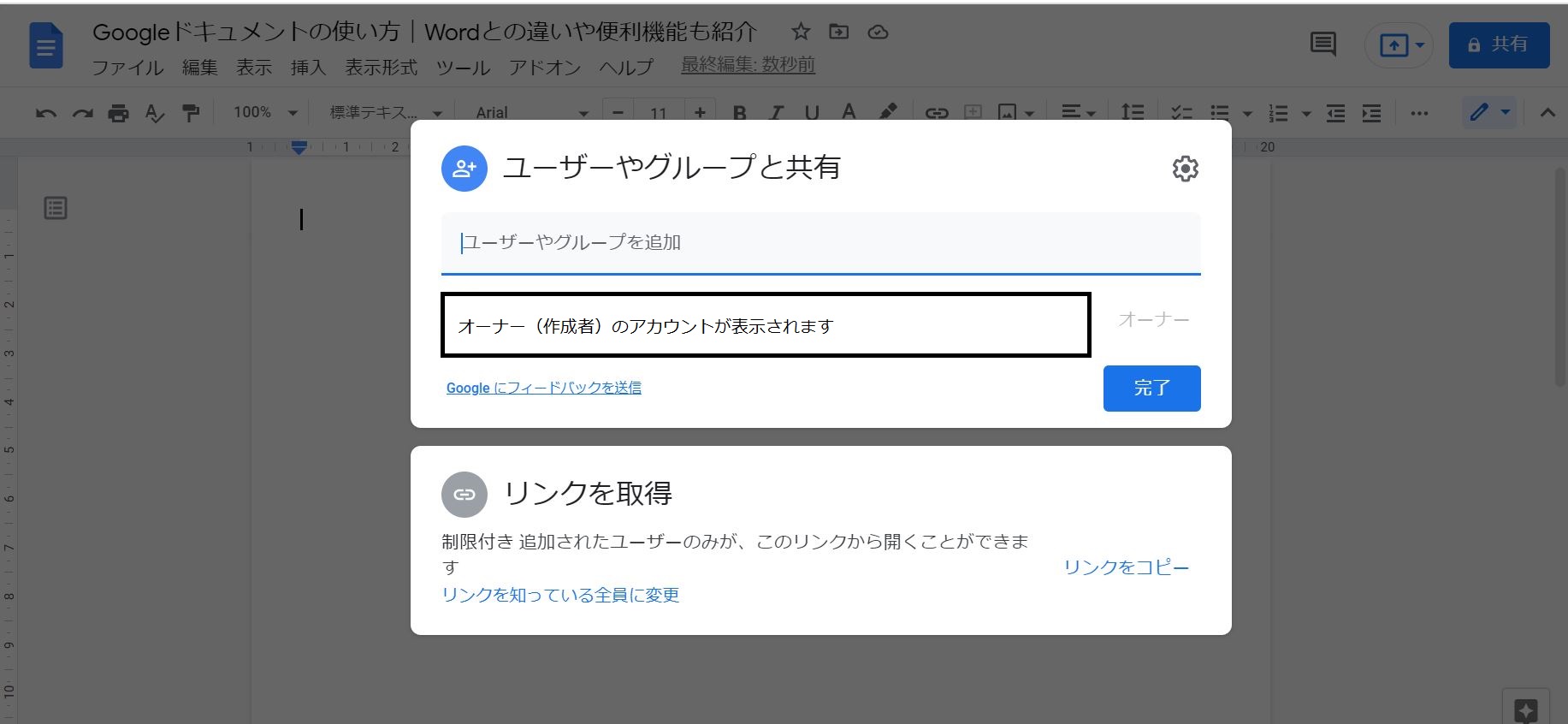The height and width of the screenshot is (724, 1568).
Task: Click the explore button in the corner
Action: 1525,709
